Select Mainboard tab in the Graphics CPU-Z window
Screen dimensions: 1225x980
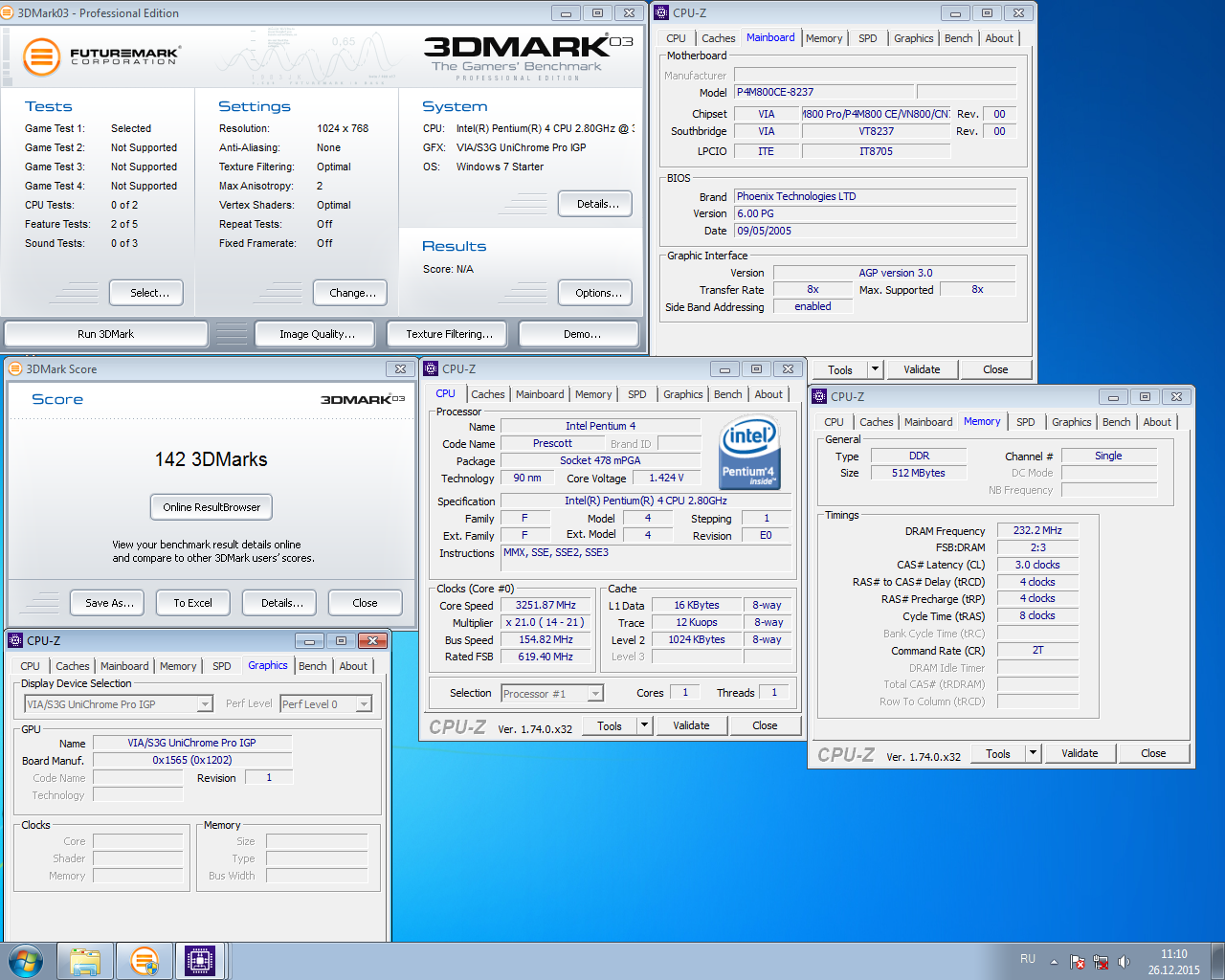coord(124,666)
